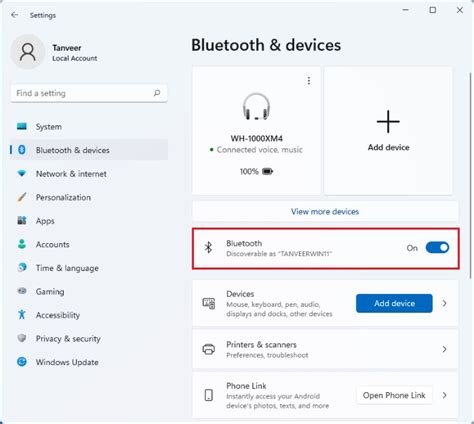This screenshot has height=424, width=474.
Task: Turn off the Bluetooth toggle
Action: pos(437,248)
